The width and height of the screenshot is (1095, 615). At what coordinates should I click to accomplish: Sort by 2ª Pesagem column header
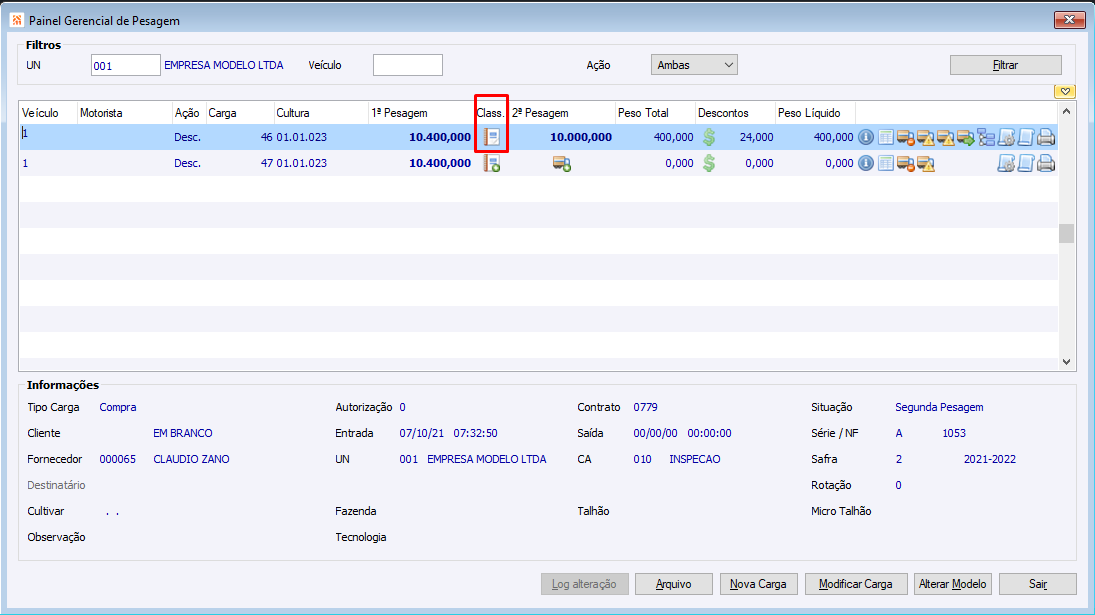coord(562,113)
